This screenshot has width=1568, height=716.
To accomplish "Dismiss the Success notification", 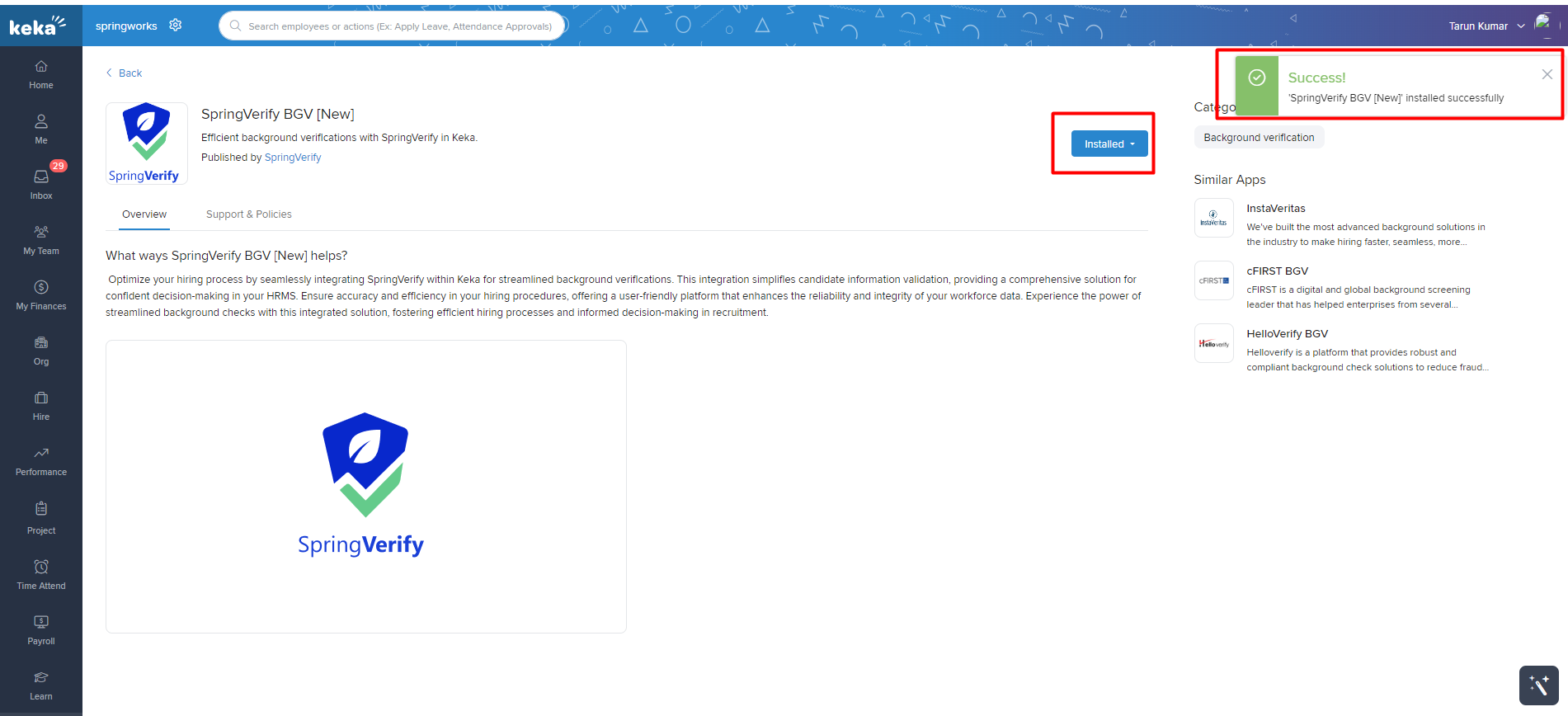I will tap(1547, 74).
